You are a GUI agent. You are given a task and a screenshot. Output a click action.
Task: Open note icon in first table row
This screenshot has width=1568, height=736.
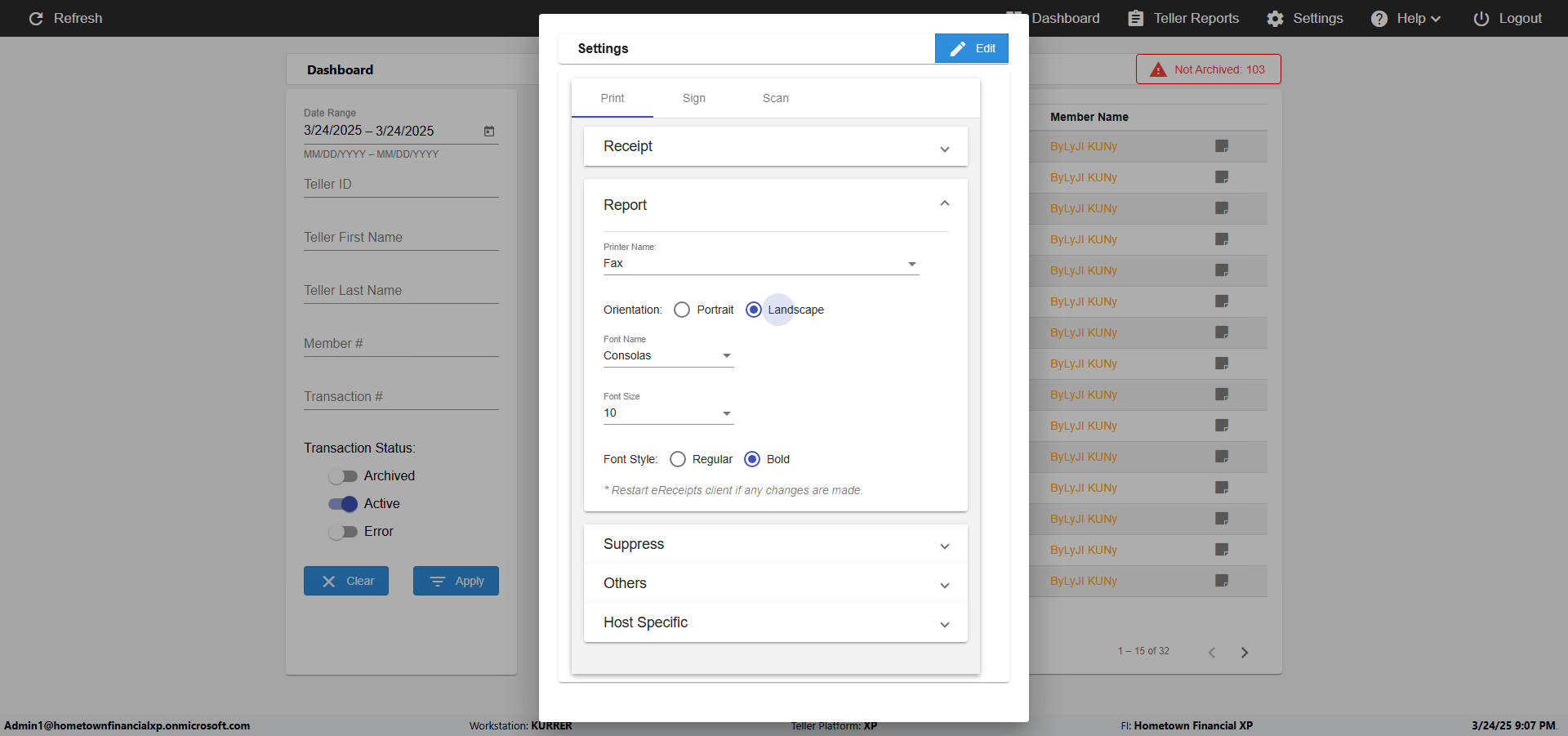click(x=1222, y=146)
